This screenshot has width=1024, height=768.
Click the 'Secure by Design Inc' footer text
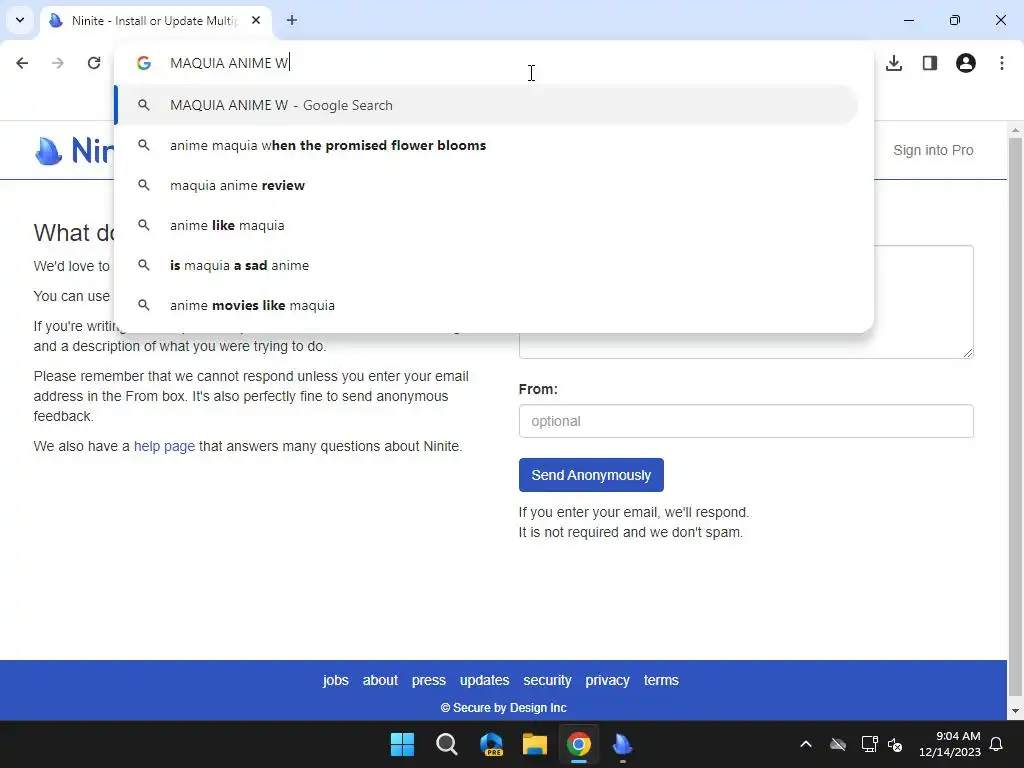tap(504, 707)
